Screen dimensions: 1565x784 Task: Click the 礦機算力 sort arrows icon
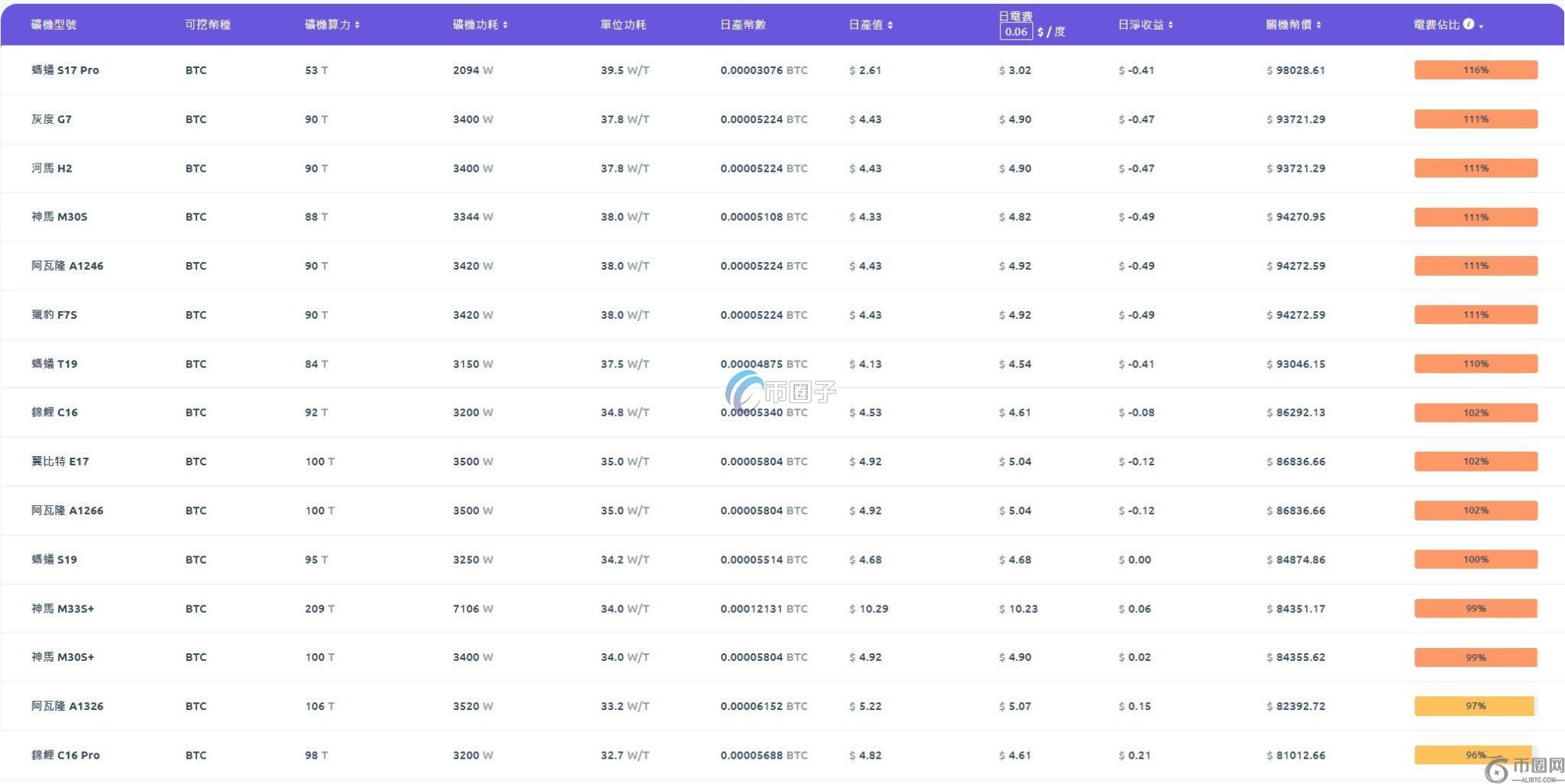[357, 25]
